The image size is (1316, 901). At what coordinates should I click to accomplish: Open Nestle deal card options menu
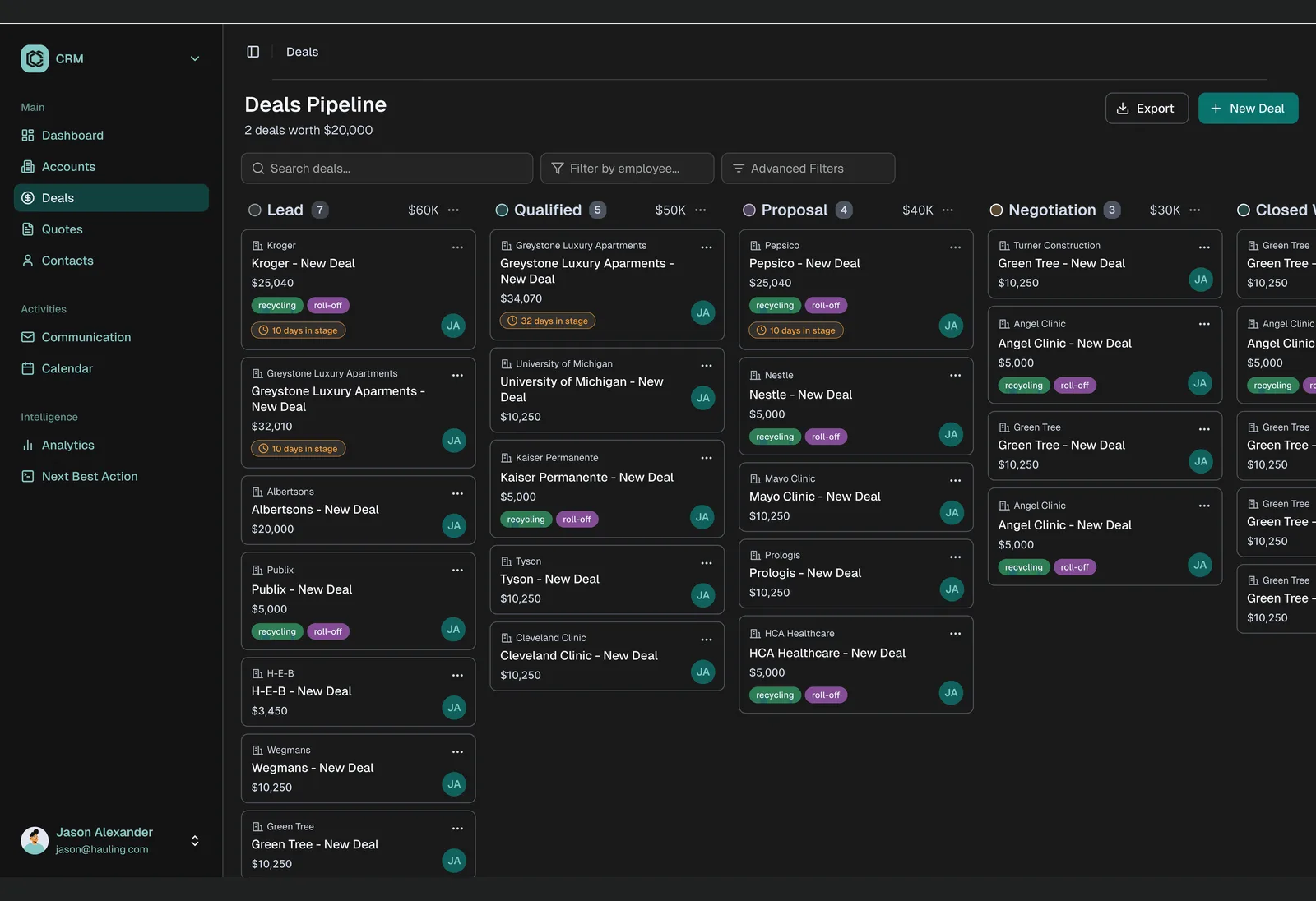click(955, 375)
